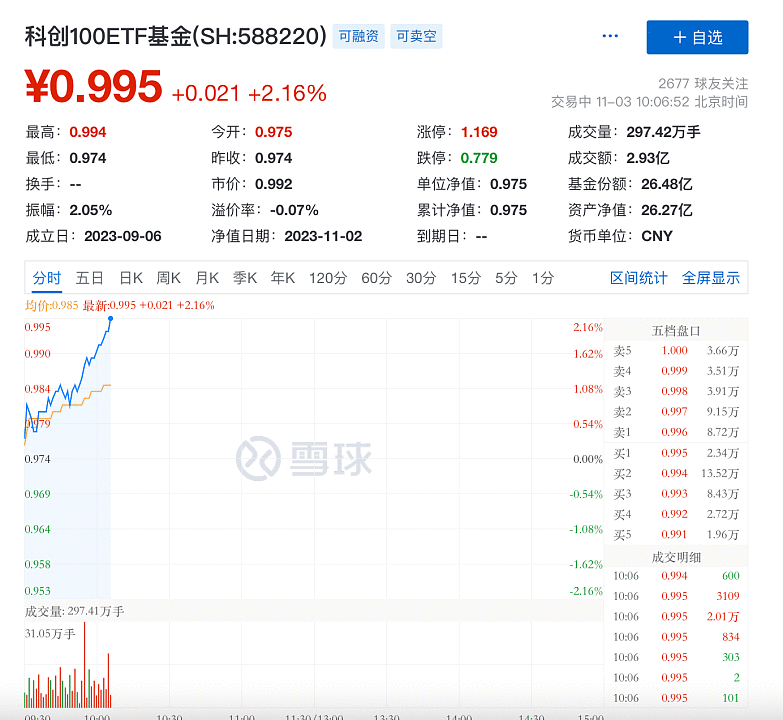The image size is (783, 720).
Task: Add fund to watchlist with 自选 button
Action: click(x=697, y=37)
